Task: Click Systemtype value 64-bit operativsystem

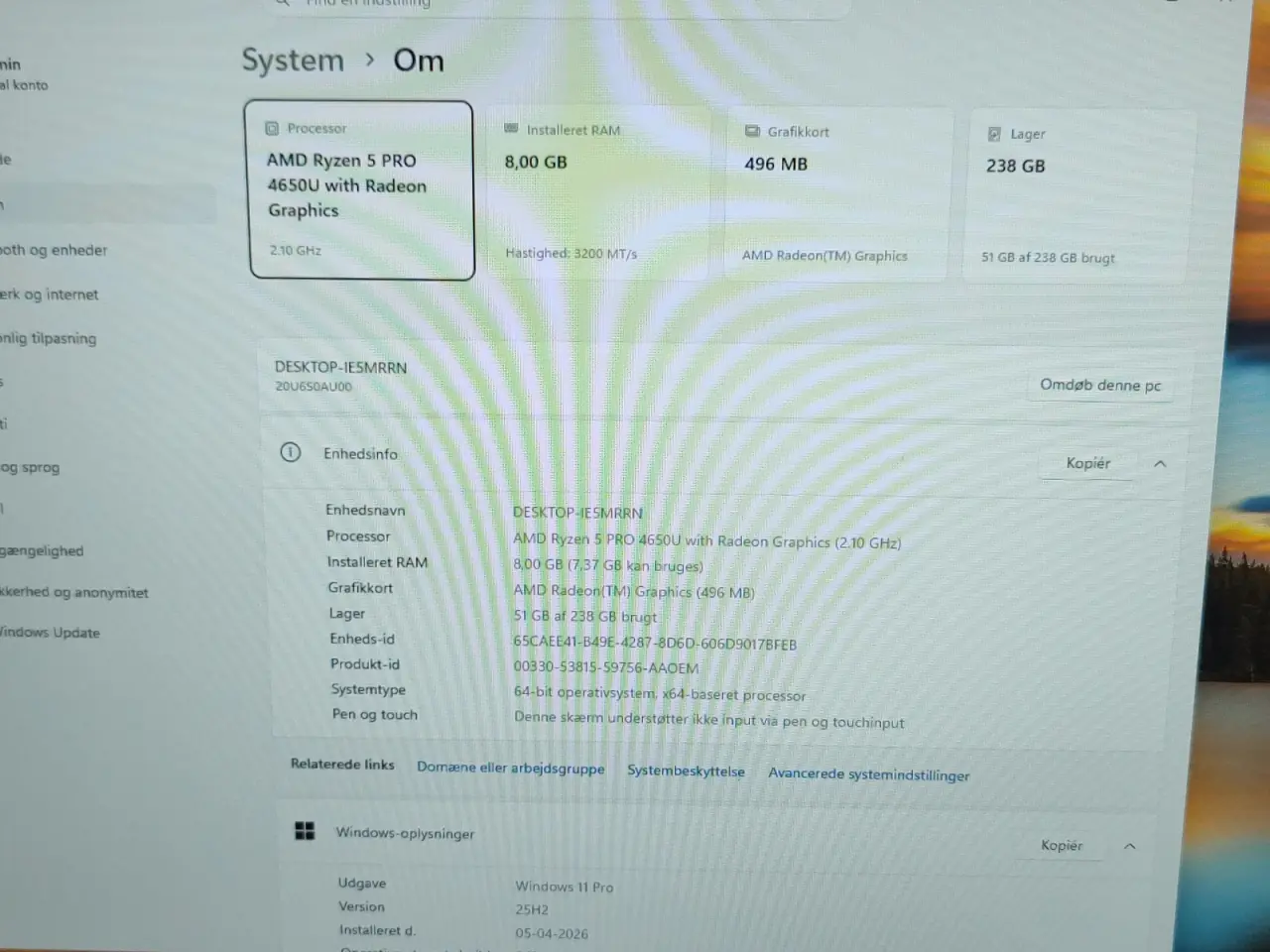Action: coord(660,694)
